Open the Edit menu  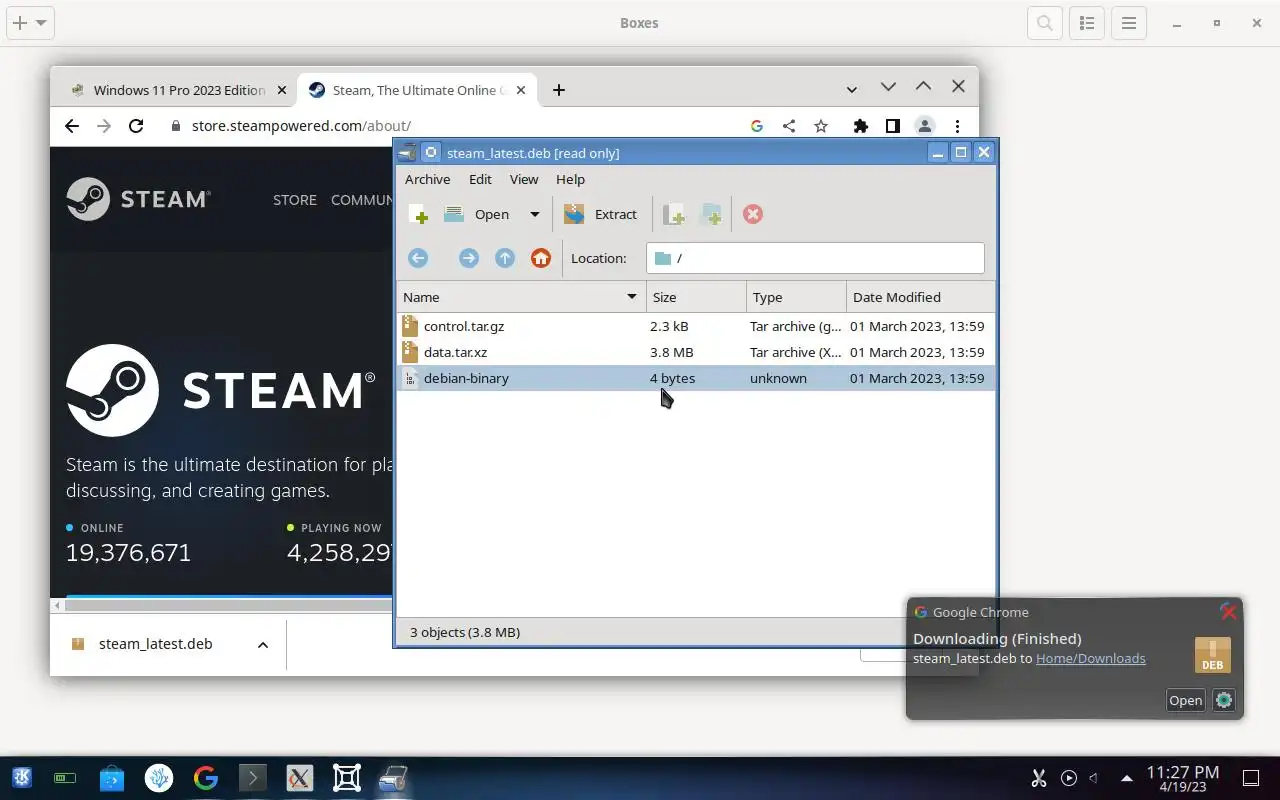(x=480, y=179)
